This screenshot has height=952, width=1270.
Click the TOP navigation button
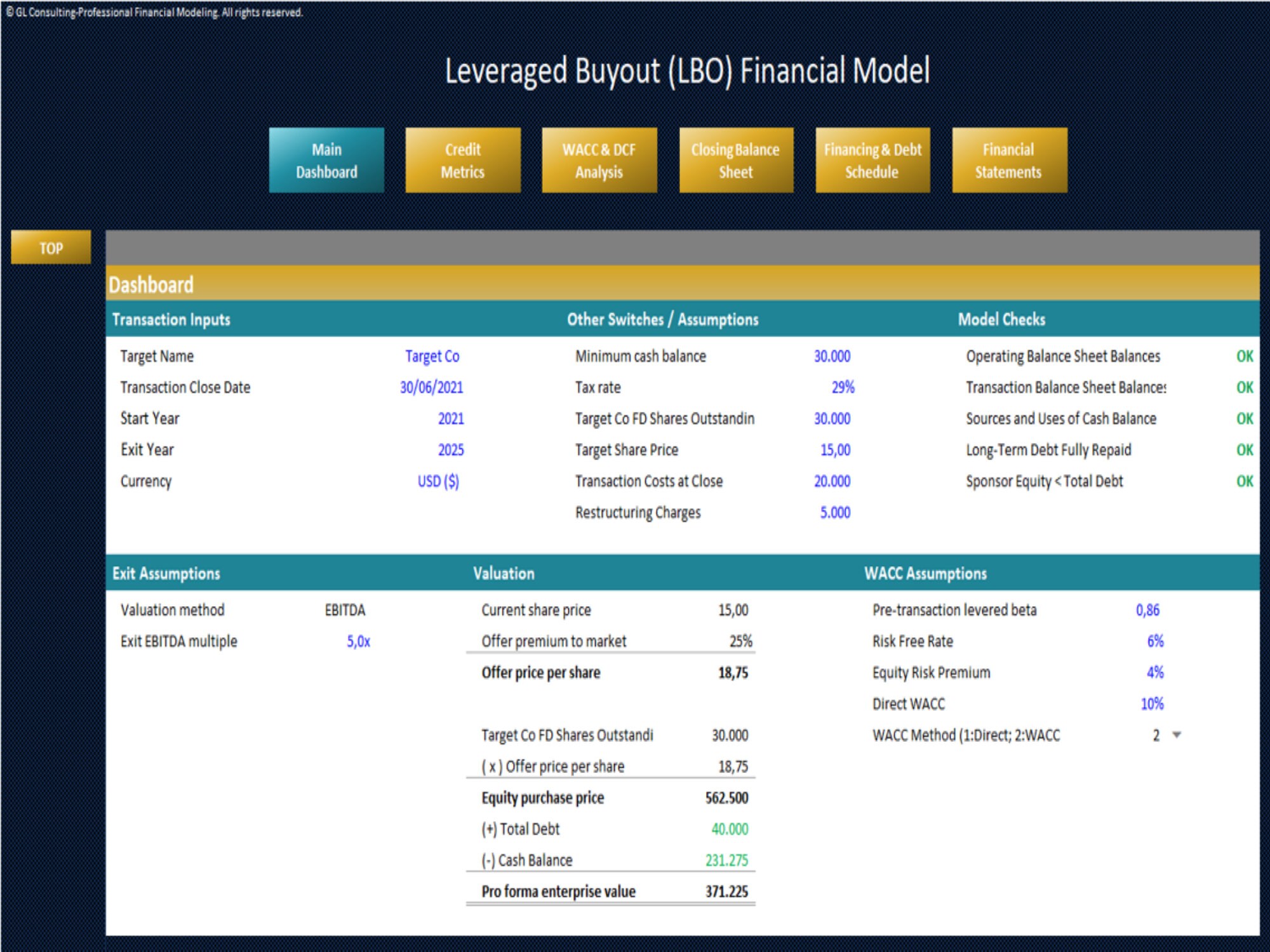[51, 249]
